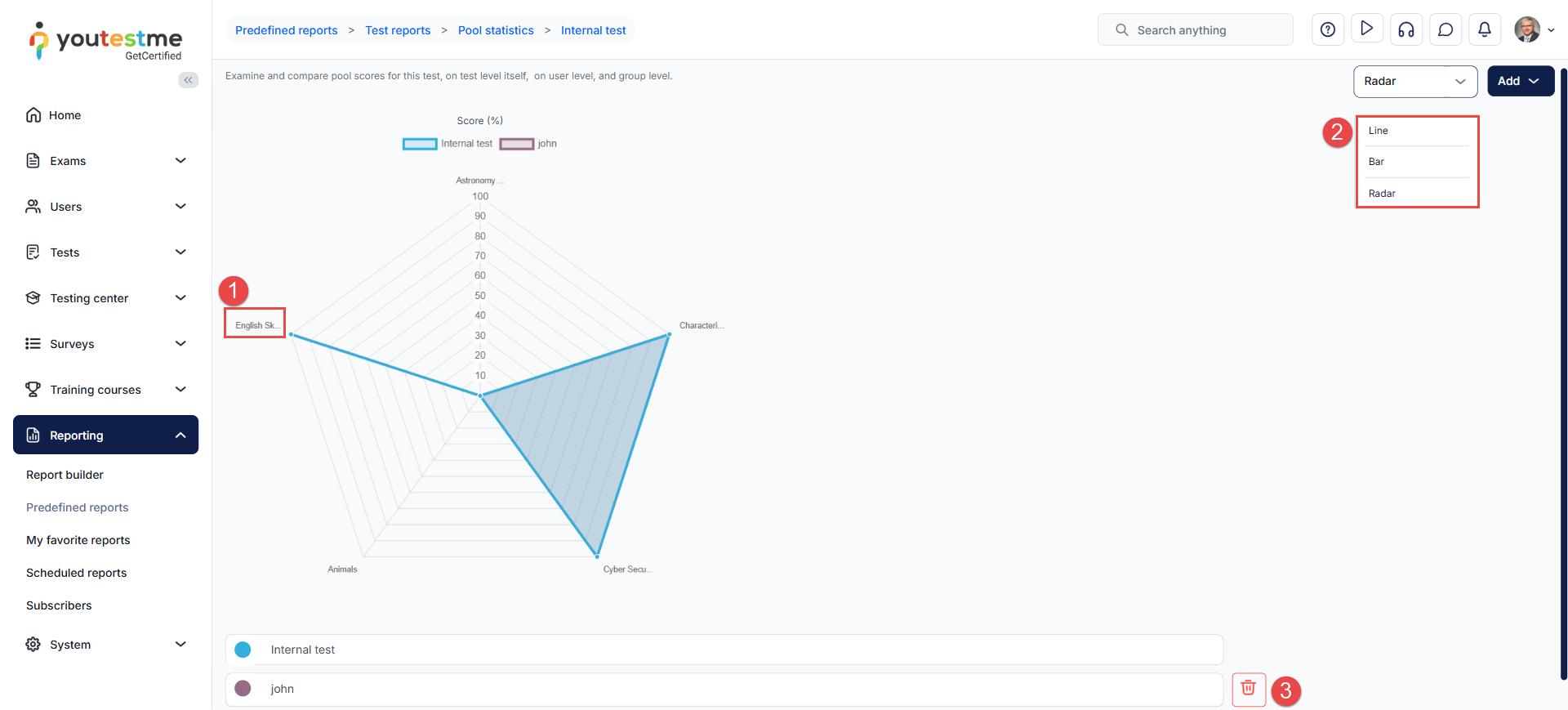Click the Characteri... axis label
Image resolution: width=1568 pixels, height=710 pixels.
click(x=702, y=325)
